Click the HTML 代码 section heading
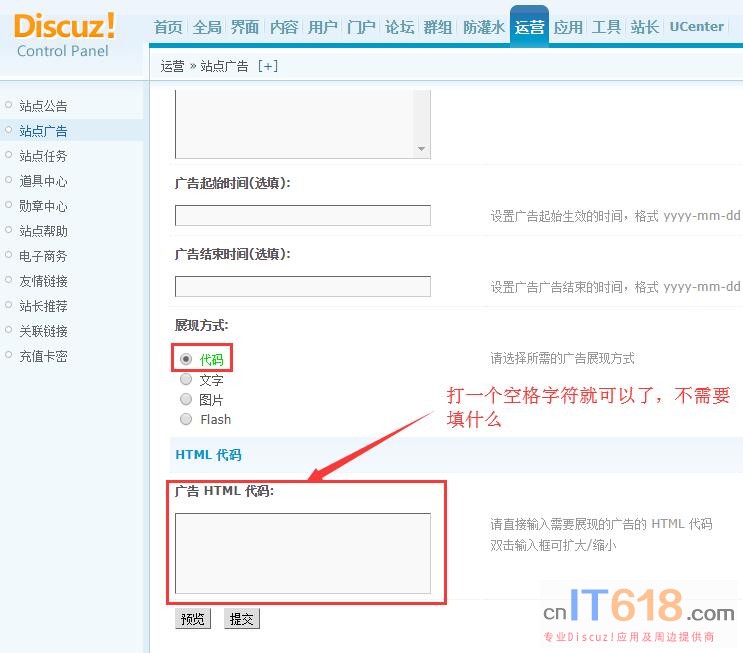The image size is (743, 653). 208,455
